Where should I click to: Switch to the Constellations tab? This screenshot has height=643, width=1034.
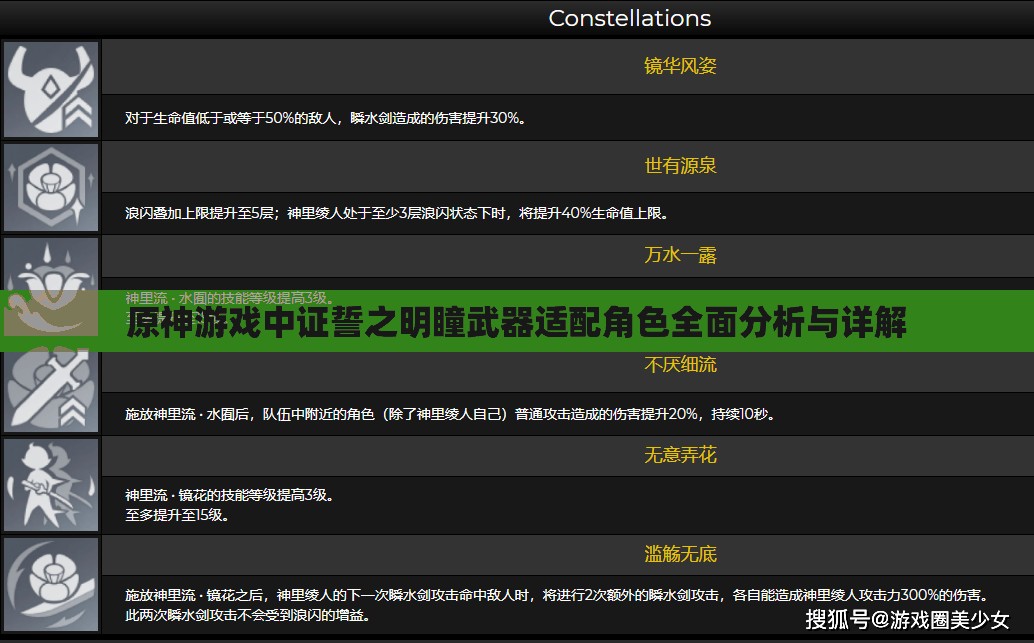(629, 17)
